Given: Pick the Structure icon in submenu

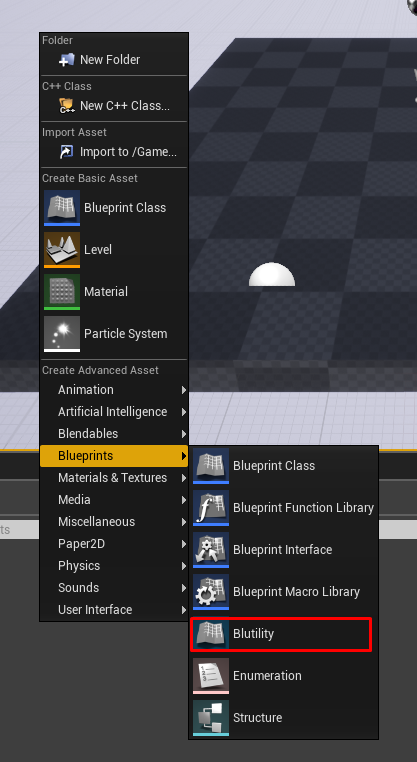Looking at the screenshot, I should (x=211, y=718).
